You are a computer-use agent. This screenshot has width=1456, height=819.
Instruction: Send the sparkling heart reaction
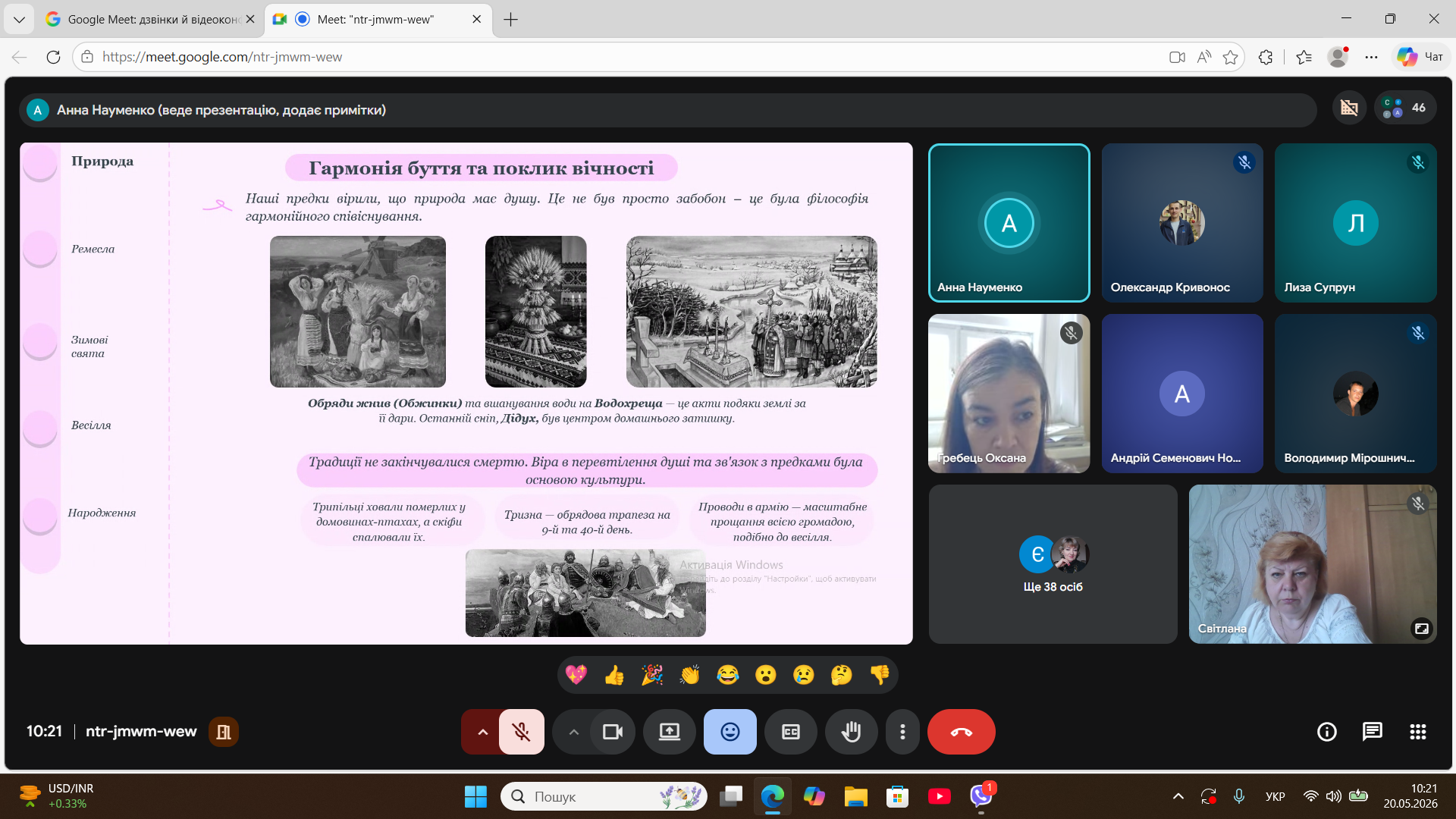576,674
